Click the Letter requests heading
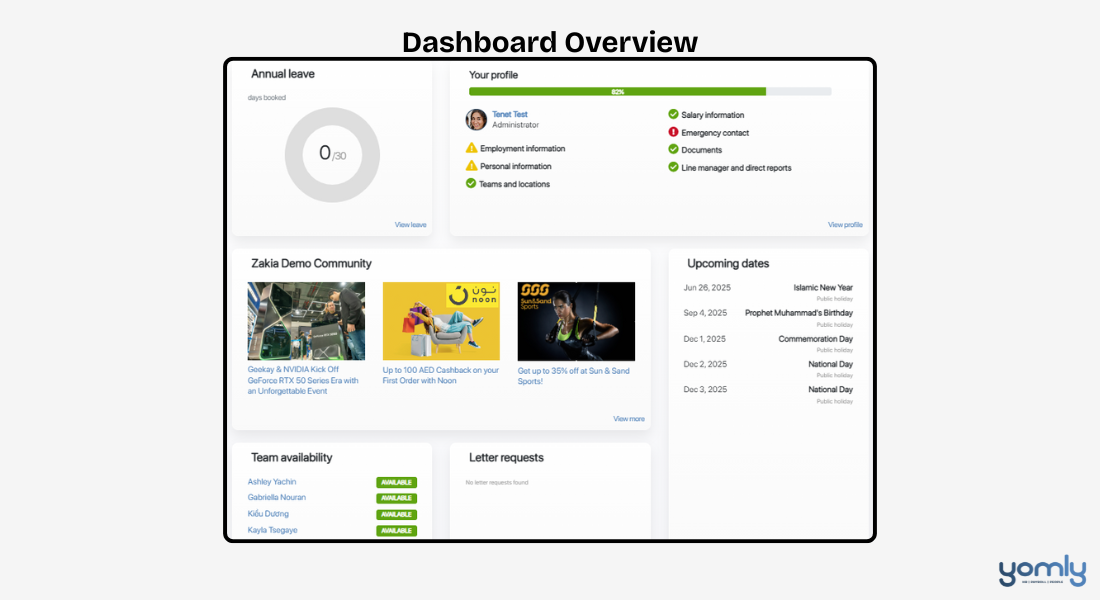This screenshot has height=600, width=1100. [507, 458]
